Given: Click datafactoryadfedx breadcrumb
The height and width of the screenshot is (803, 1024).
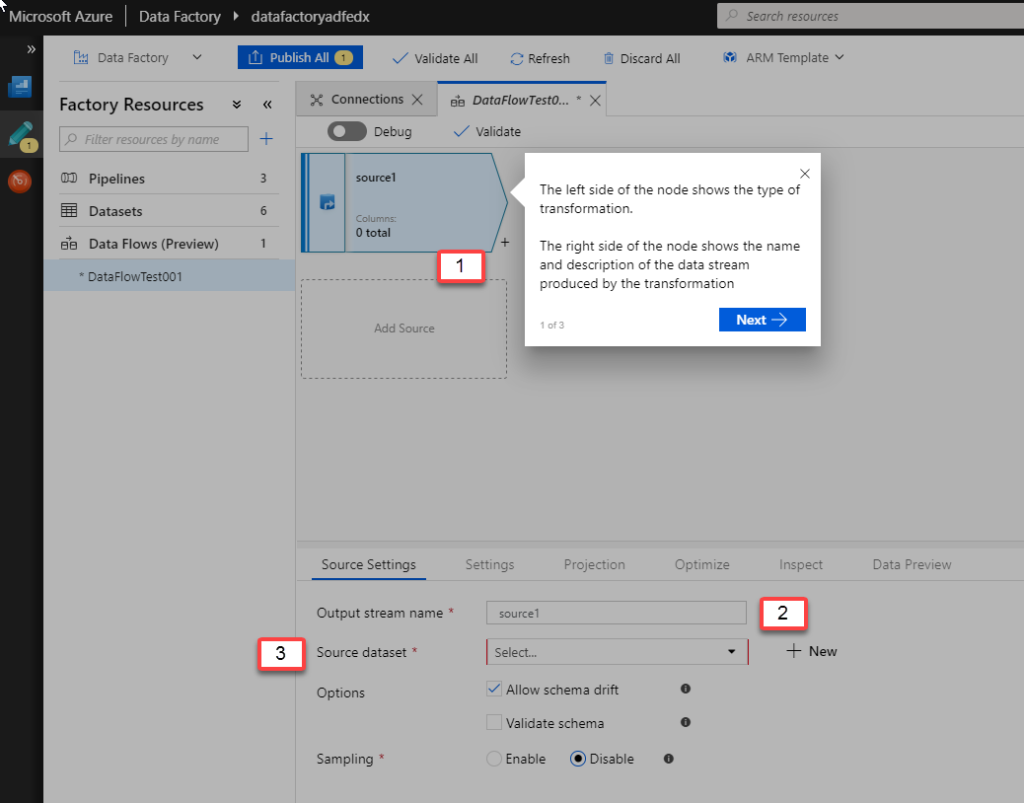Looking at the screenshot, I should 310,16.
